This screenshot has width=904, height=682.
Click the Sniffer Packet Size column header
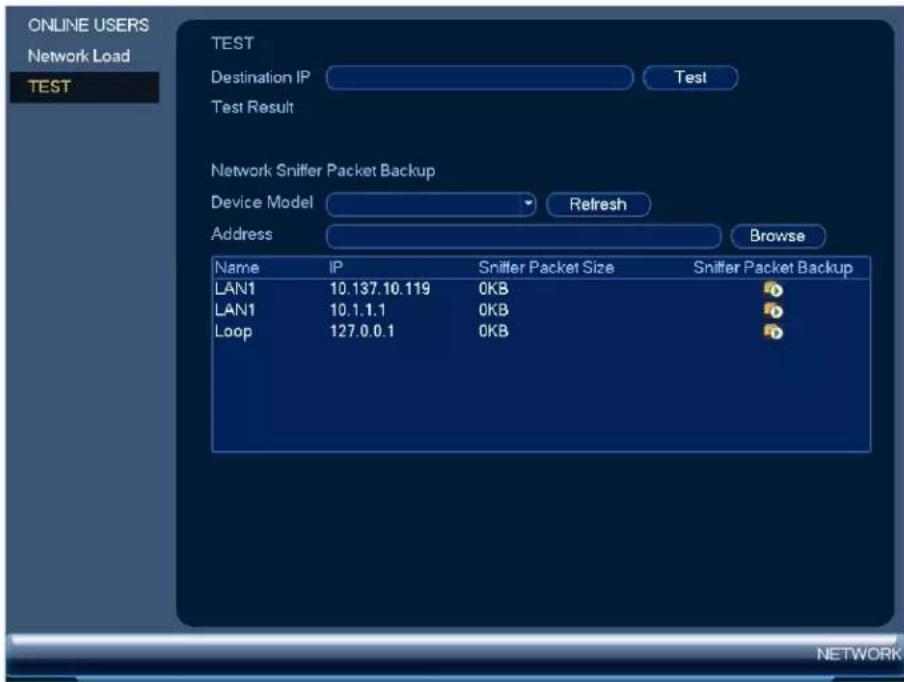(546, 267)
